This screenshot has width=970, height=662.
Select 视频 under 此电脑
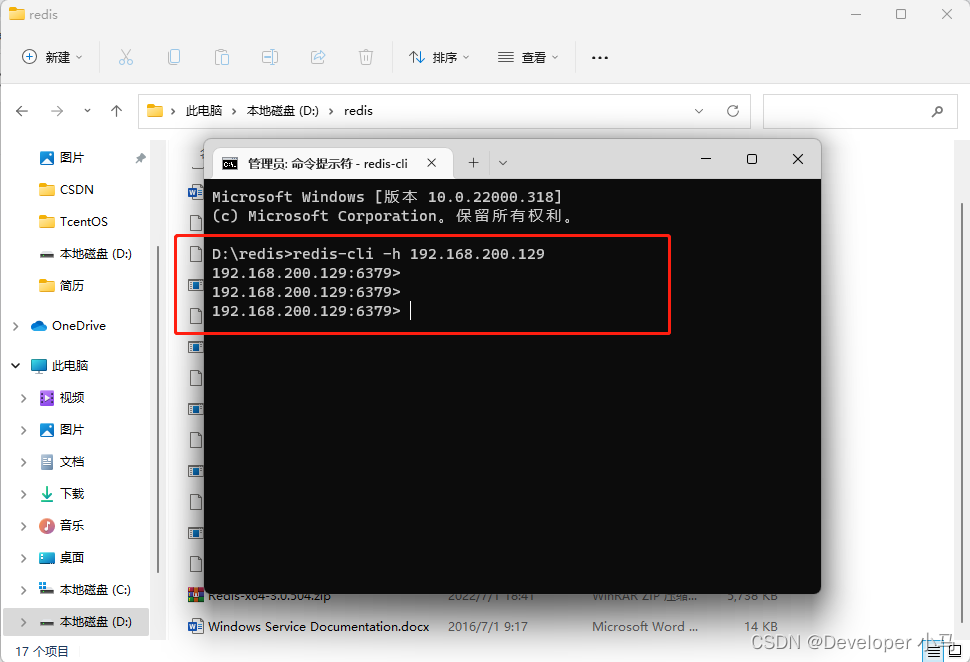click(72, 398)
